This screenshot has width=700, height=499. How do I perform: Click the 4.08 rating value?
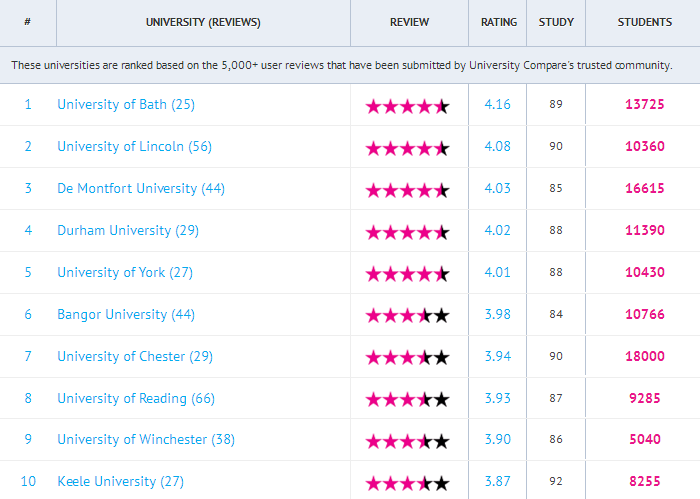tap(497, 146)
